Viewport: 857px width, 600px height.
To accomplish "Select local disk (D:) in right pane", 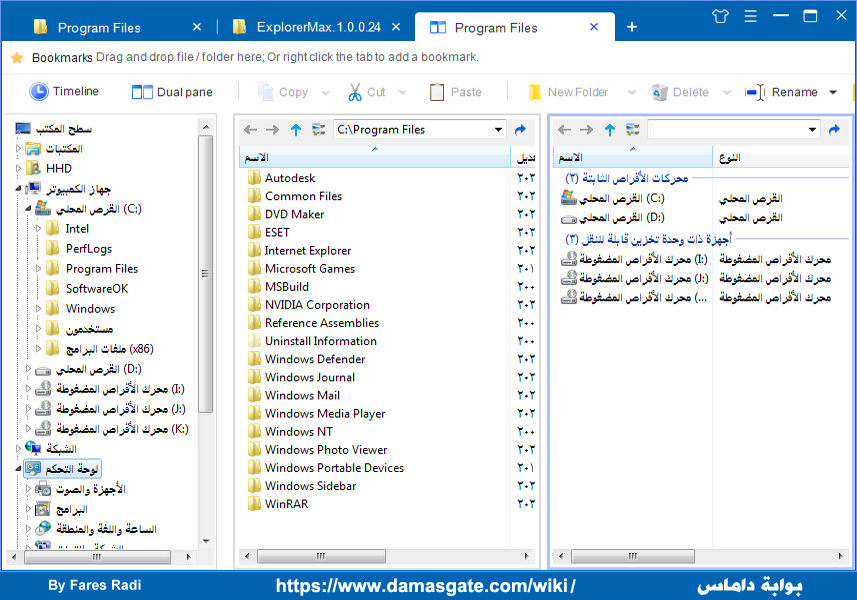I will pos(613,217).
